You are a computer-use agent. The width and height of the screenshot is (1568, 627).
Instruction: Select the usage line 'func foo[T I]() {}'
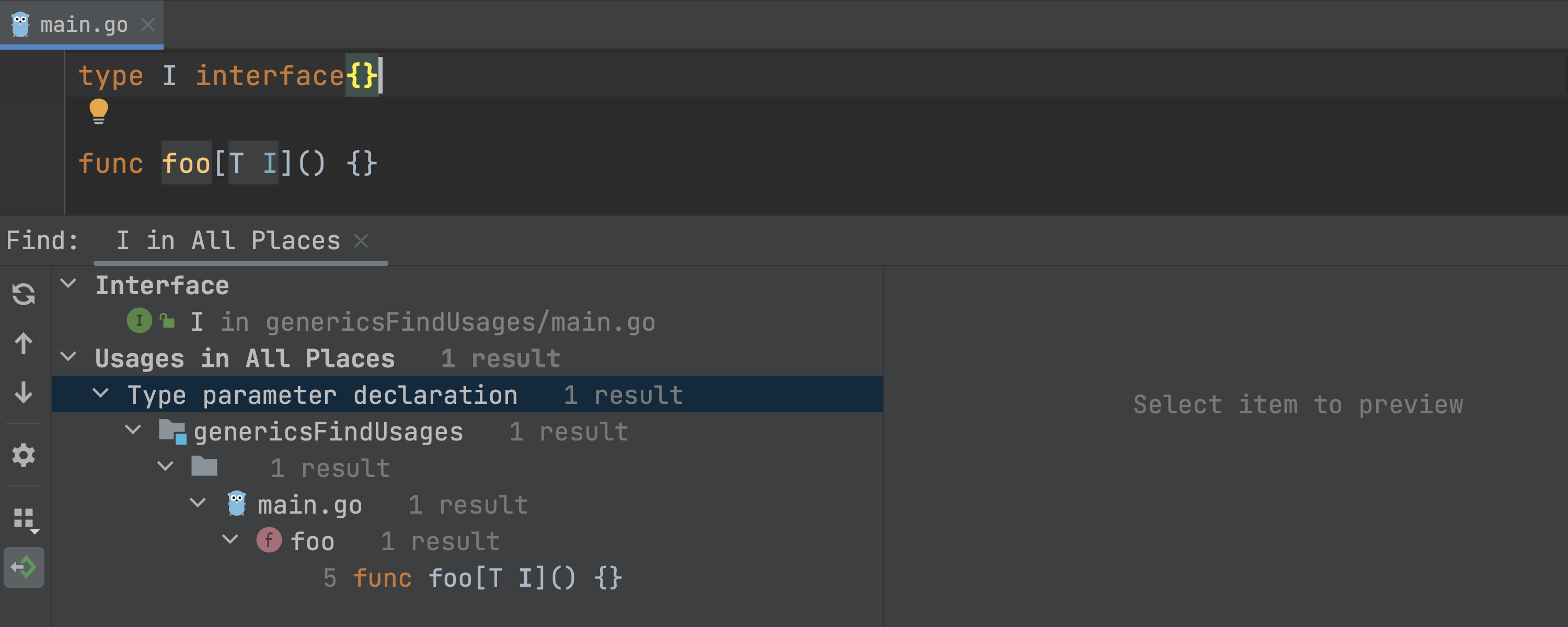pyautogui.click(x=487, y=578)
